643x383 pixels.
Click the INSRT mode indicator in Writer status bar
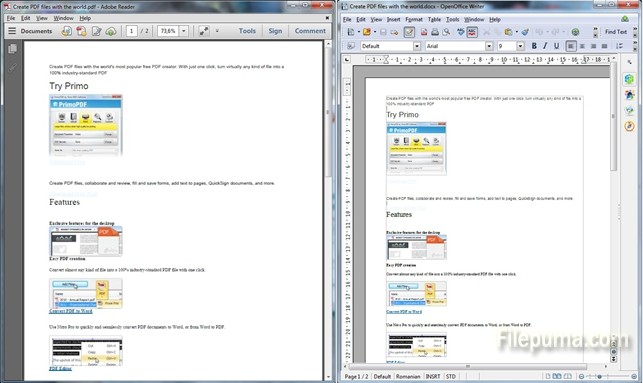pyautogui.click(x=433, y=376)
